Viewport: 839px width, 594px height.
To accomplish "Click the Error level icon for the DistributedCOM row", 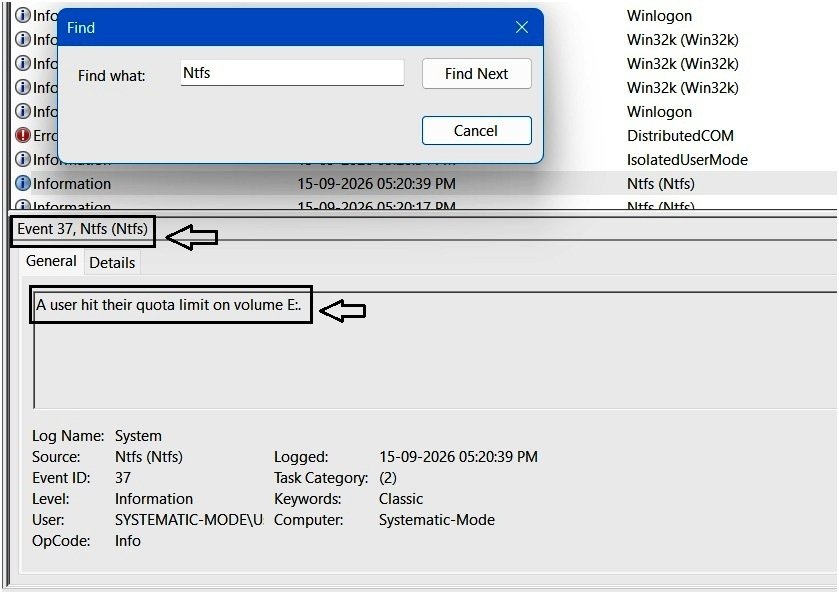I will [x=23, y=135].
